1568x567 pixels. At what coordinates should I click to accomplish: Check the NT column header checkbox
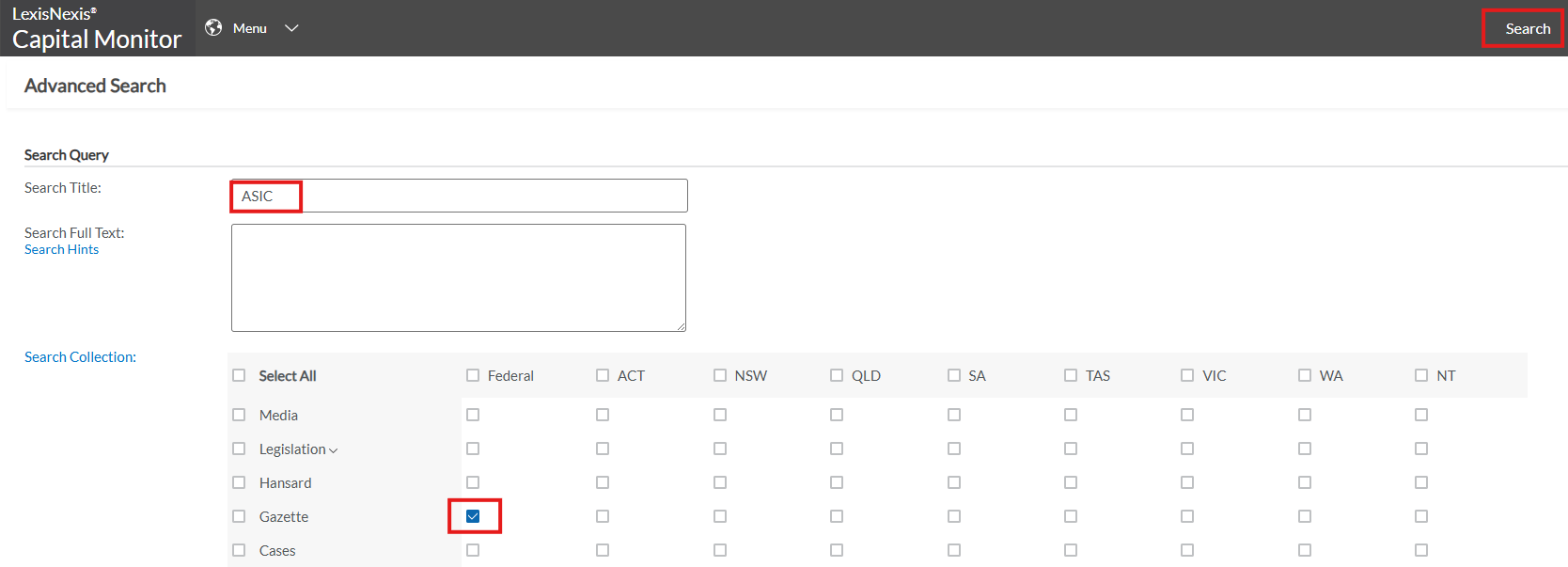(x=1421, y=375)
